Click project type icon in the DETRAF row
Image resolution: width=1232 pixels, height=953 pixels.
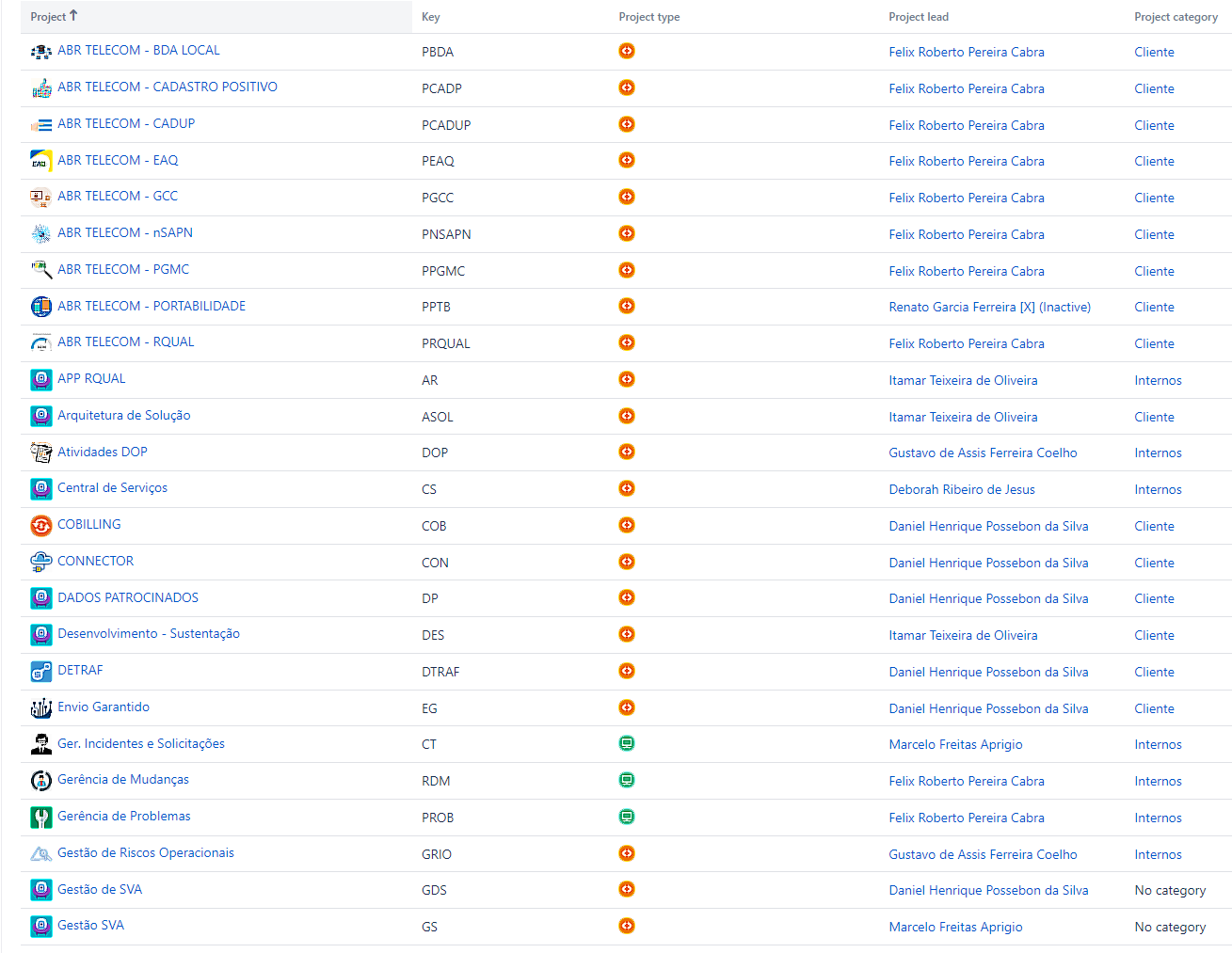627,671
